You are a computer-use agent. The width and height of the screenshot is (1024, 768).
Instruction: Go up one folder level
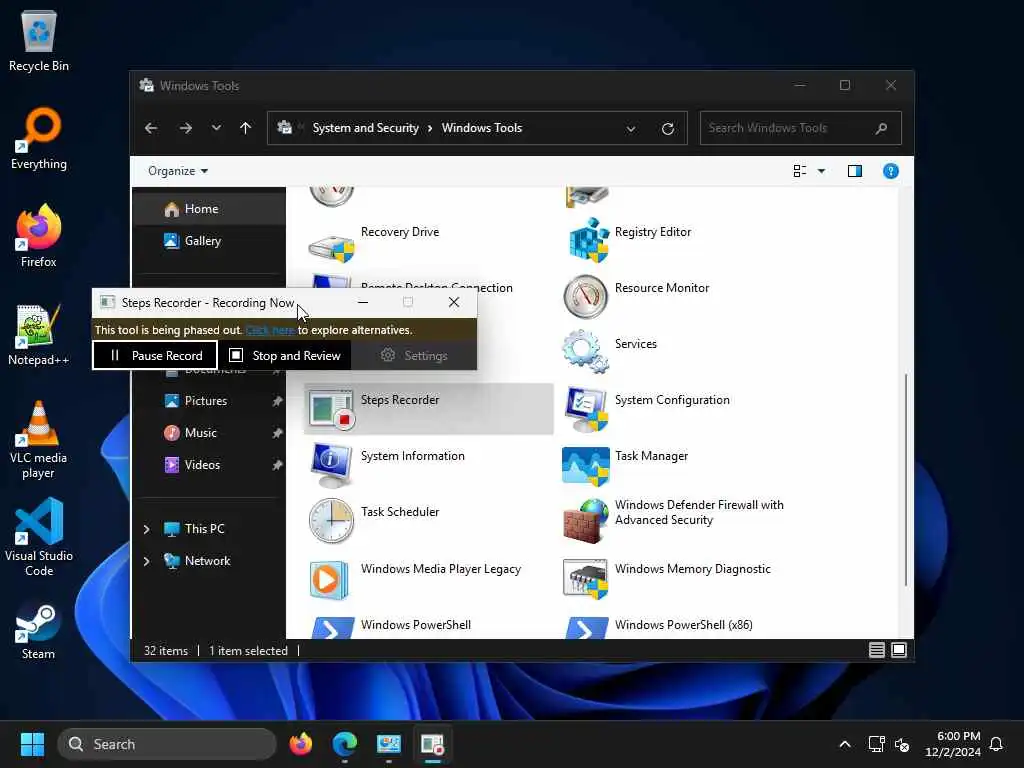[x=245, y=128]
